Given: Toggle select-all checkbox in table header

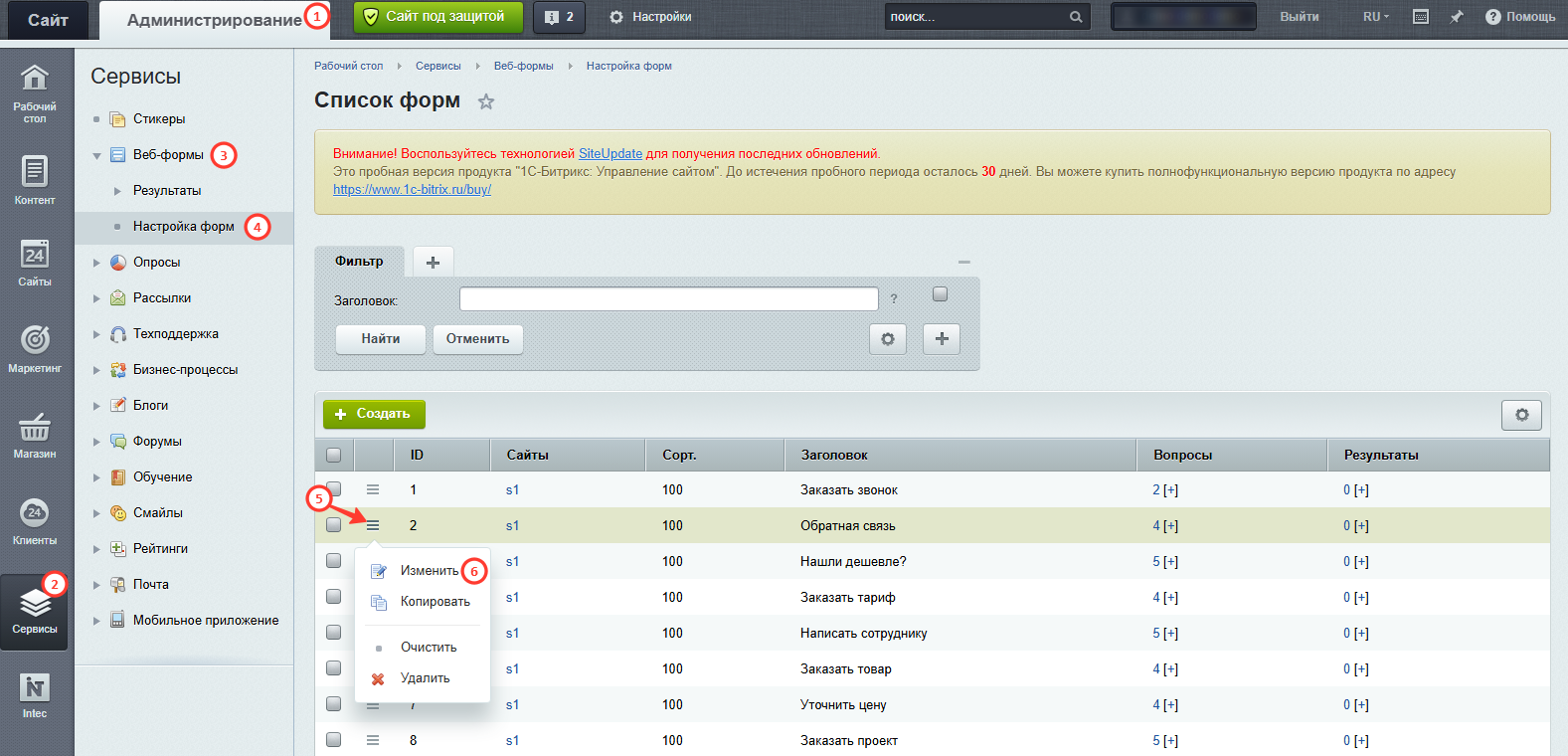Looking at the screenshot, I should (x=334, y=455).
